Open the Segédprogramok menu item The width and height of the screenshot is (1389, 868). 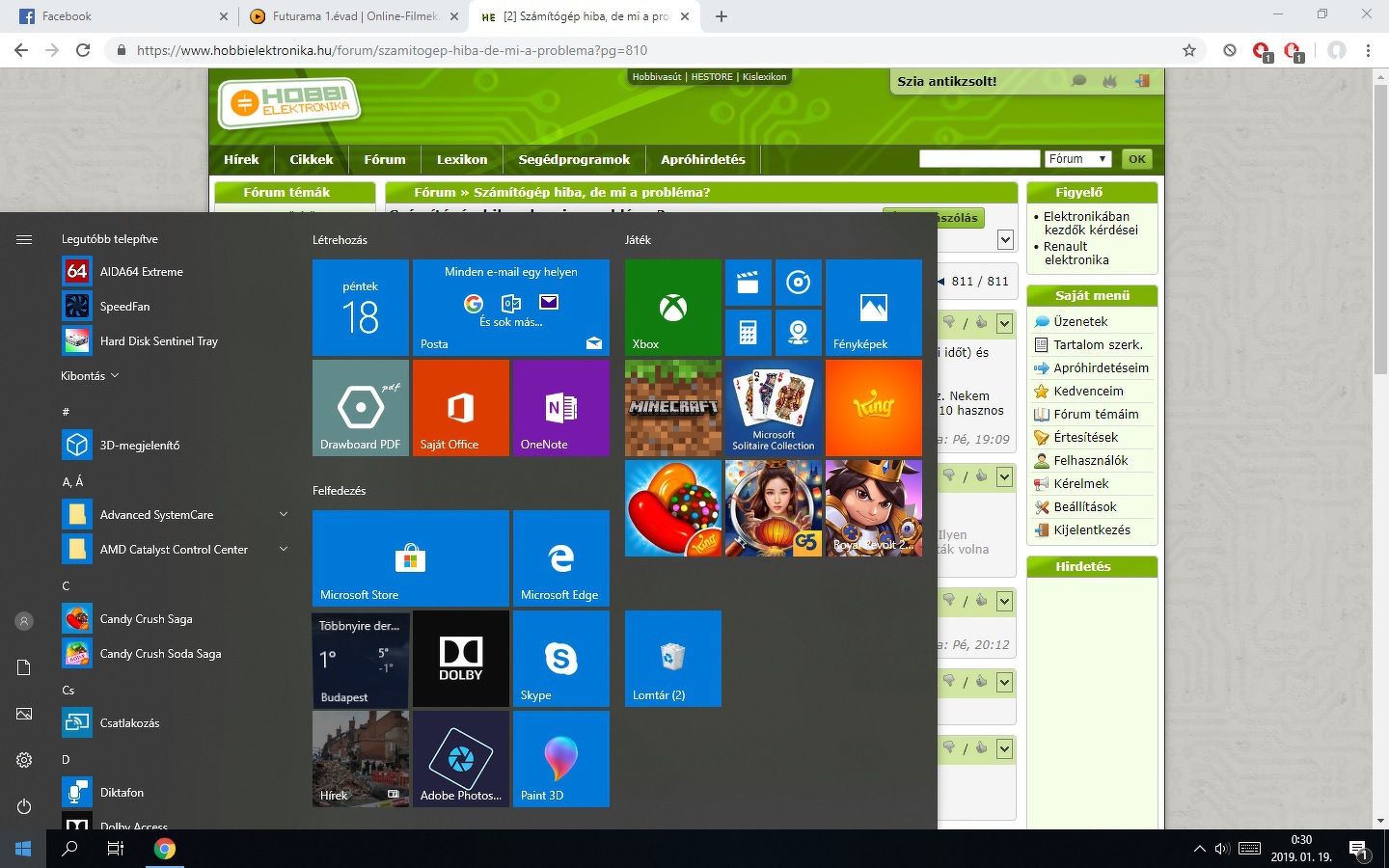574,160
